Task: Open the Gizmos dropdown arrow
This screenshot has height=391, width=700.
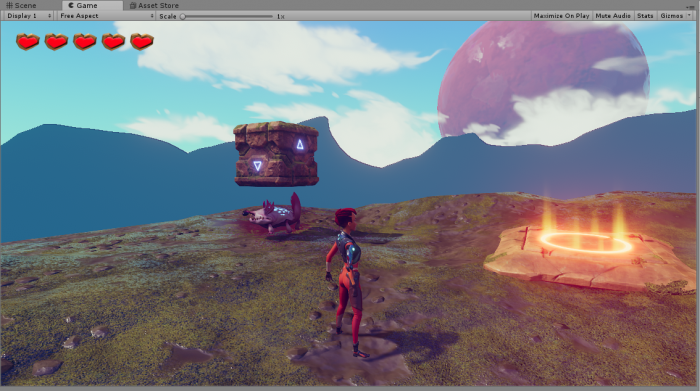Action: [689, 16]
